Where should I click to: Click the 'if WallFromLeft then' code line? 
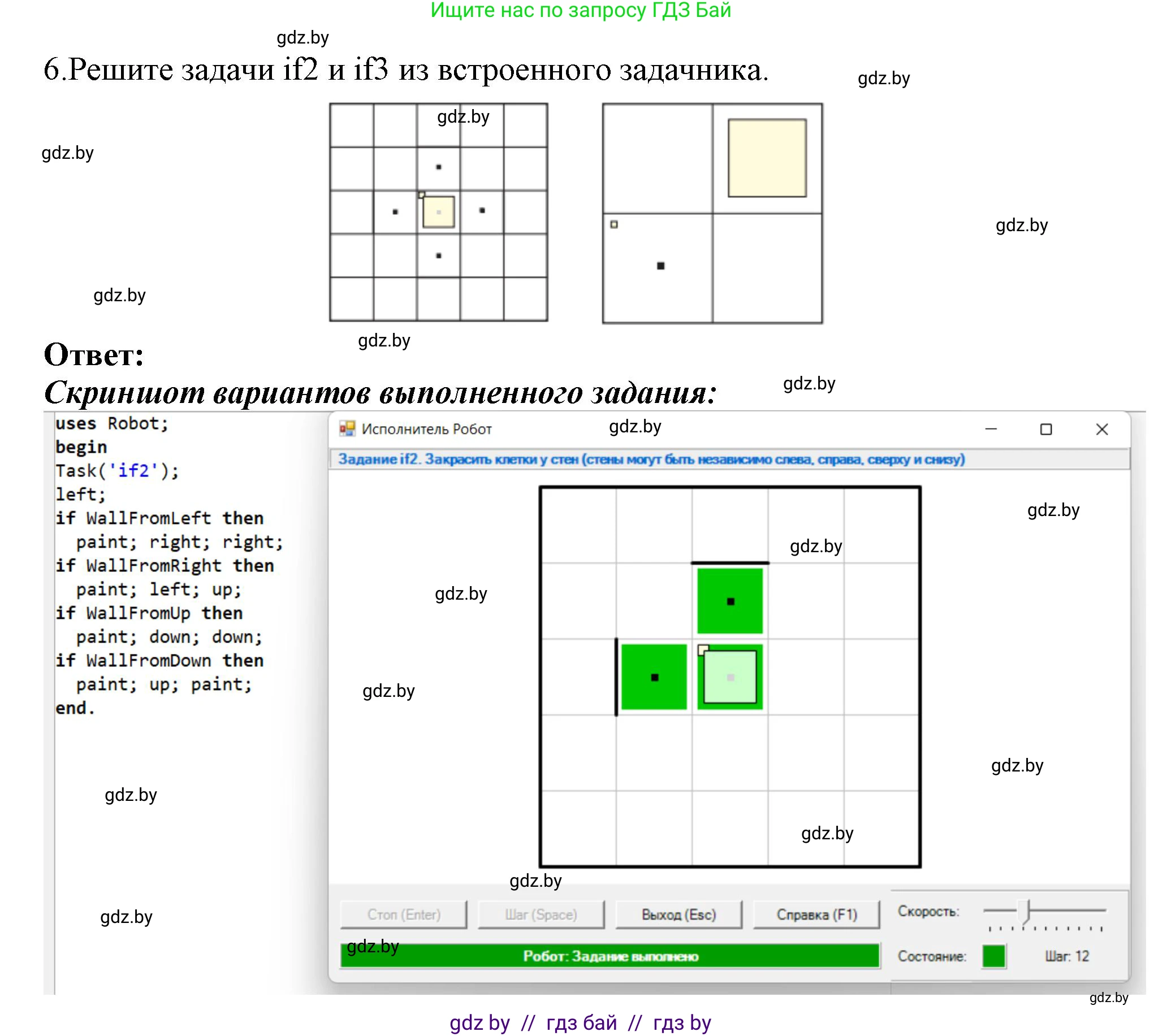(x=159, y=518)
